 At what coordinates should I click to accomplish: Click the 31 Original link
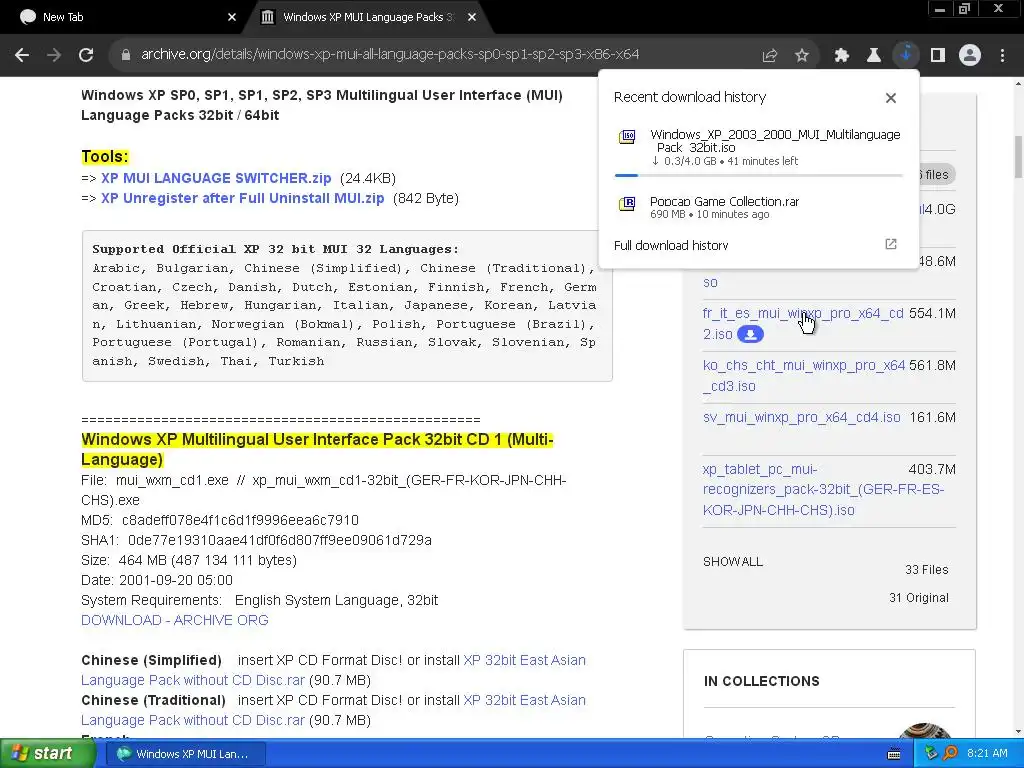918,598
